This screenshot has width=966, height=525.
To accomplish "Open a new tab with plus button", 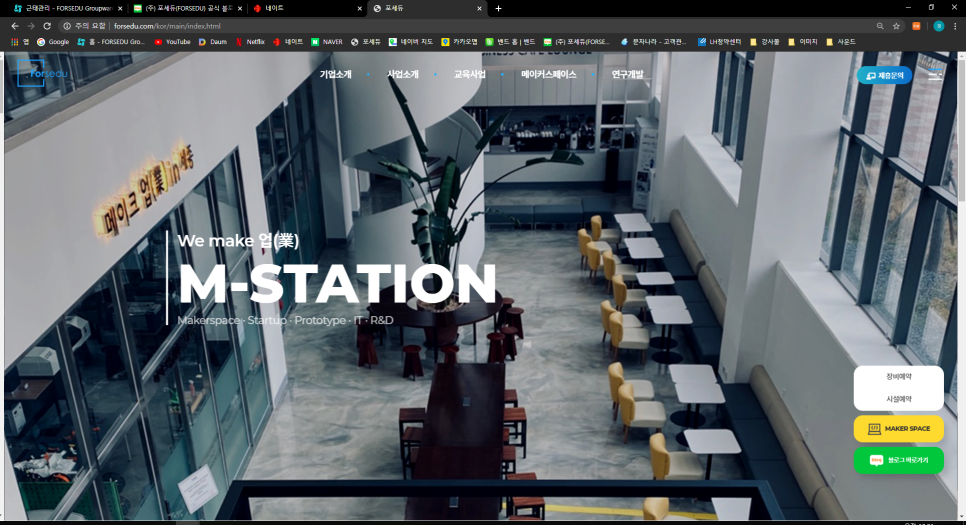I will click(x=498, y=9).
